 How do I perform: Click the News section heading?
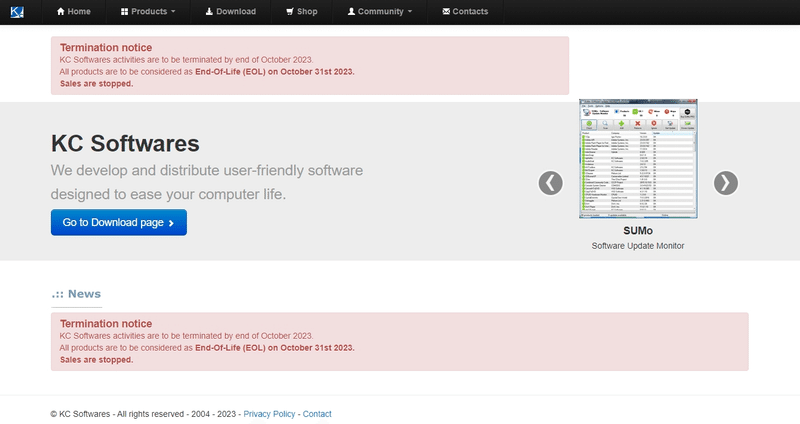tap(76, 294)
